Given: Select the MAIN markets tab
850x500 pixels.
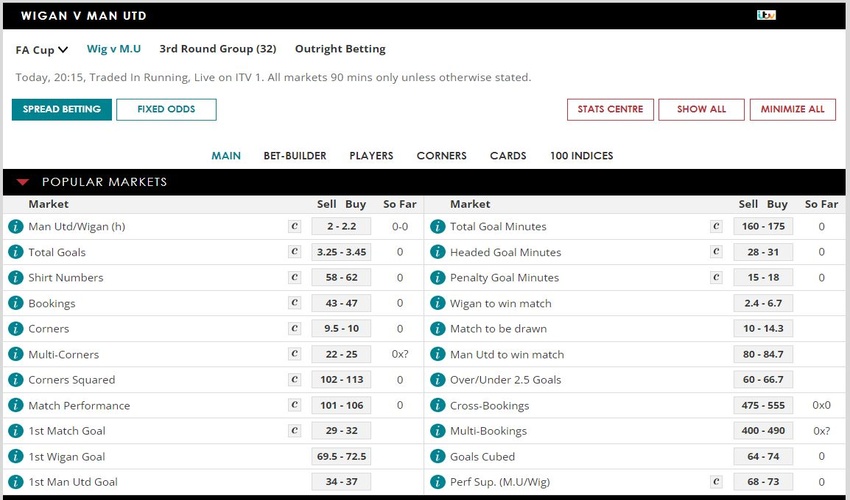Looking at the screenshot, I should tap(226, 156).
